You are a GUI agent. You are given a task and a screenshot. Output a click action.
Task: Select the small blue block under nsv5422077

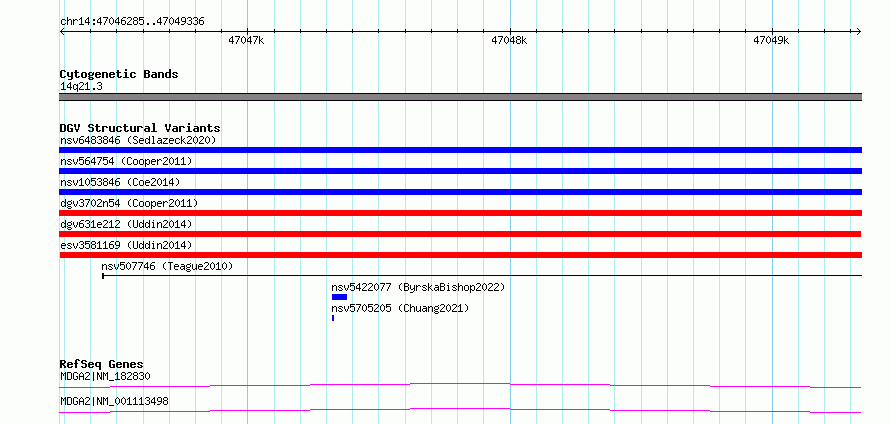339,297
